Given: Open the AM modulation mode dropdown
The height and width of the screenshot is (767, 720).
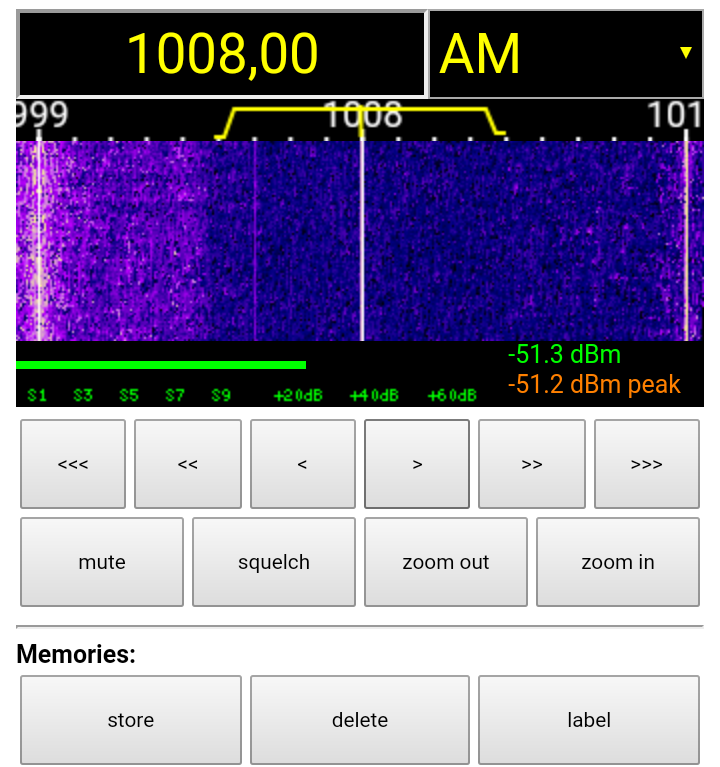Looking at the screenshot, I should pyautogui.click(x=565, y=54).
